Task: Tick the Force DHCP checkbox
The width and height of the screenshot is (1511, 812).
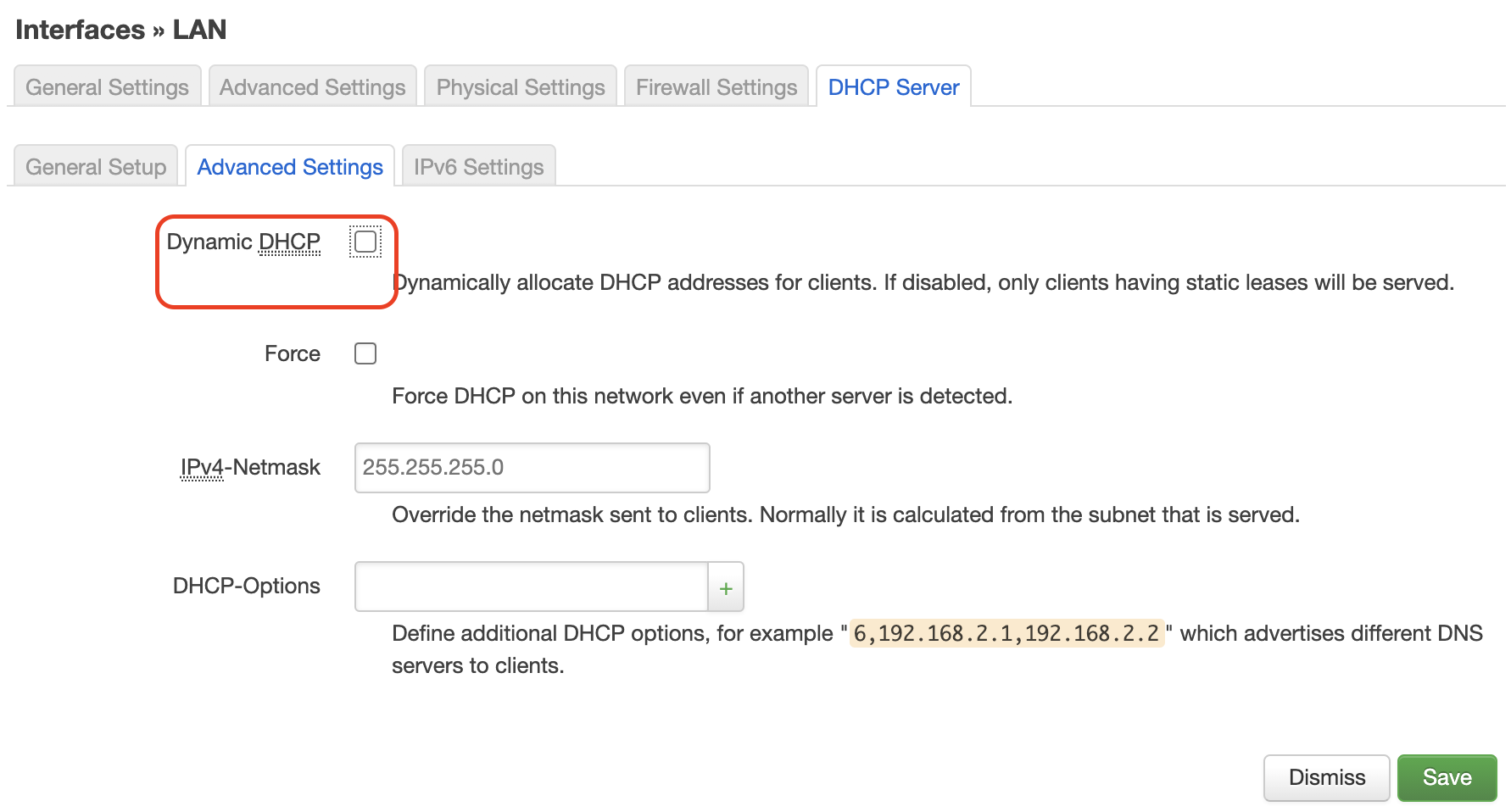Action: tap(365, 353)
